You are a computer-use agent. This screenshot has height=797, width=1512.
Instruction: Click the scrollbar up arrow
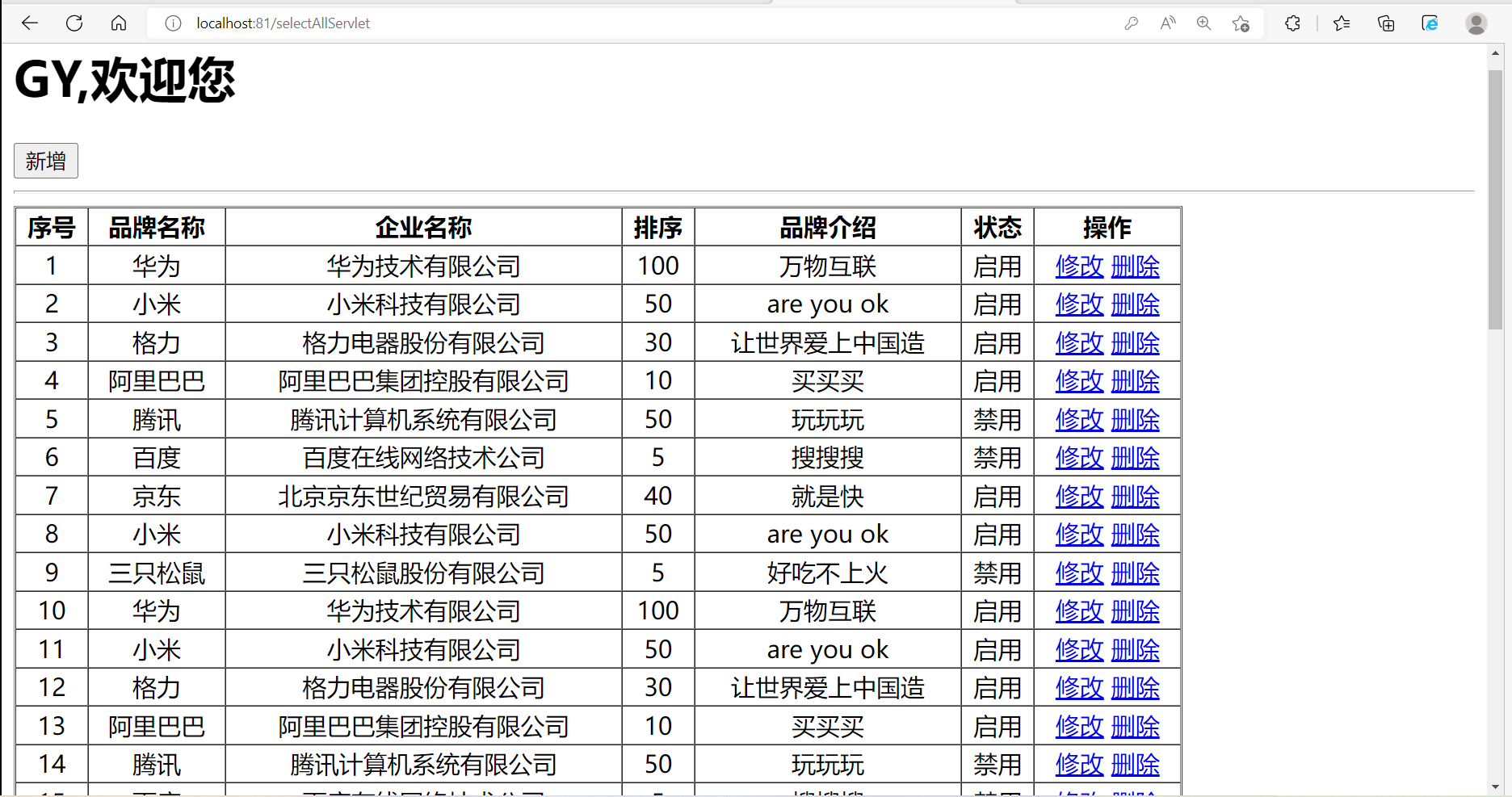pyautogui.click(x=1495, y=53)
